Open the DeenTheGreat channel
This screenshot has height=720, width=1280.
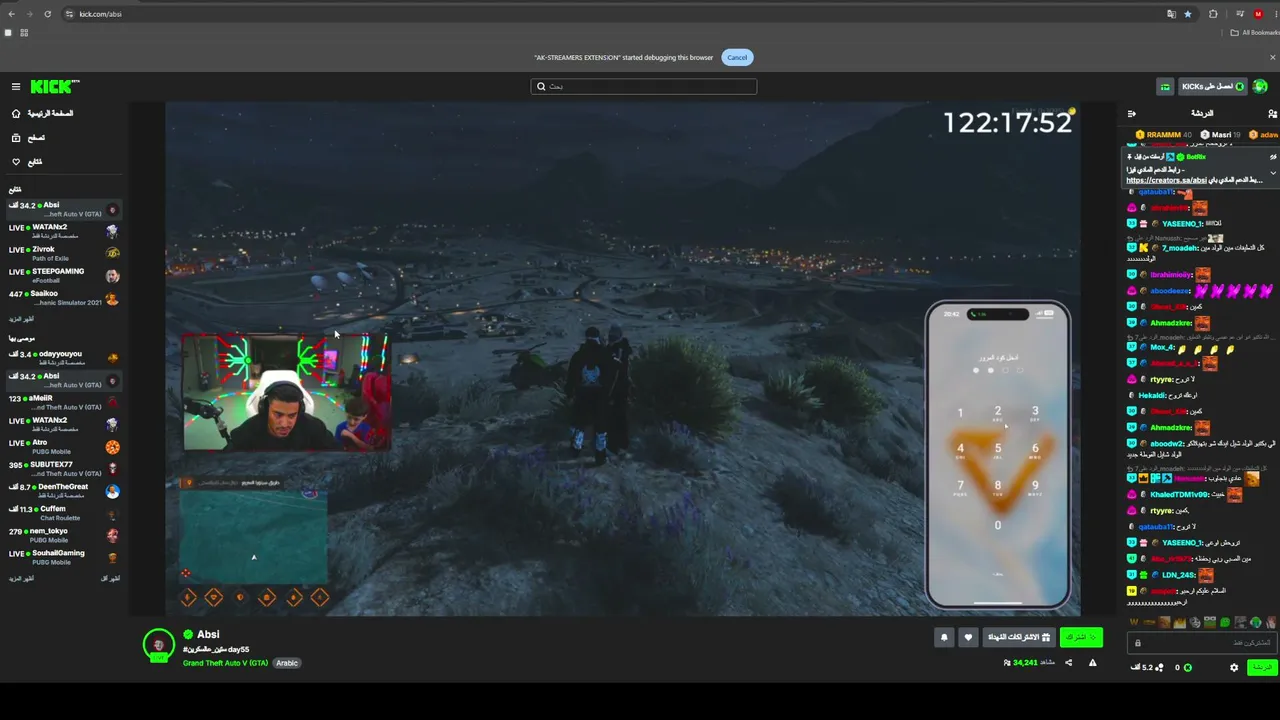(64, 490)
